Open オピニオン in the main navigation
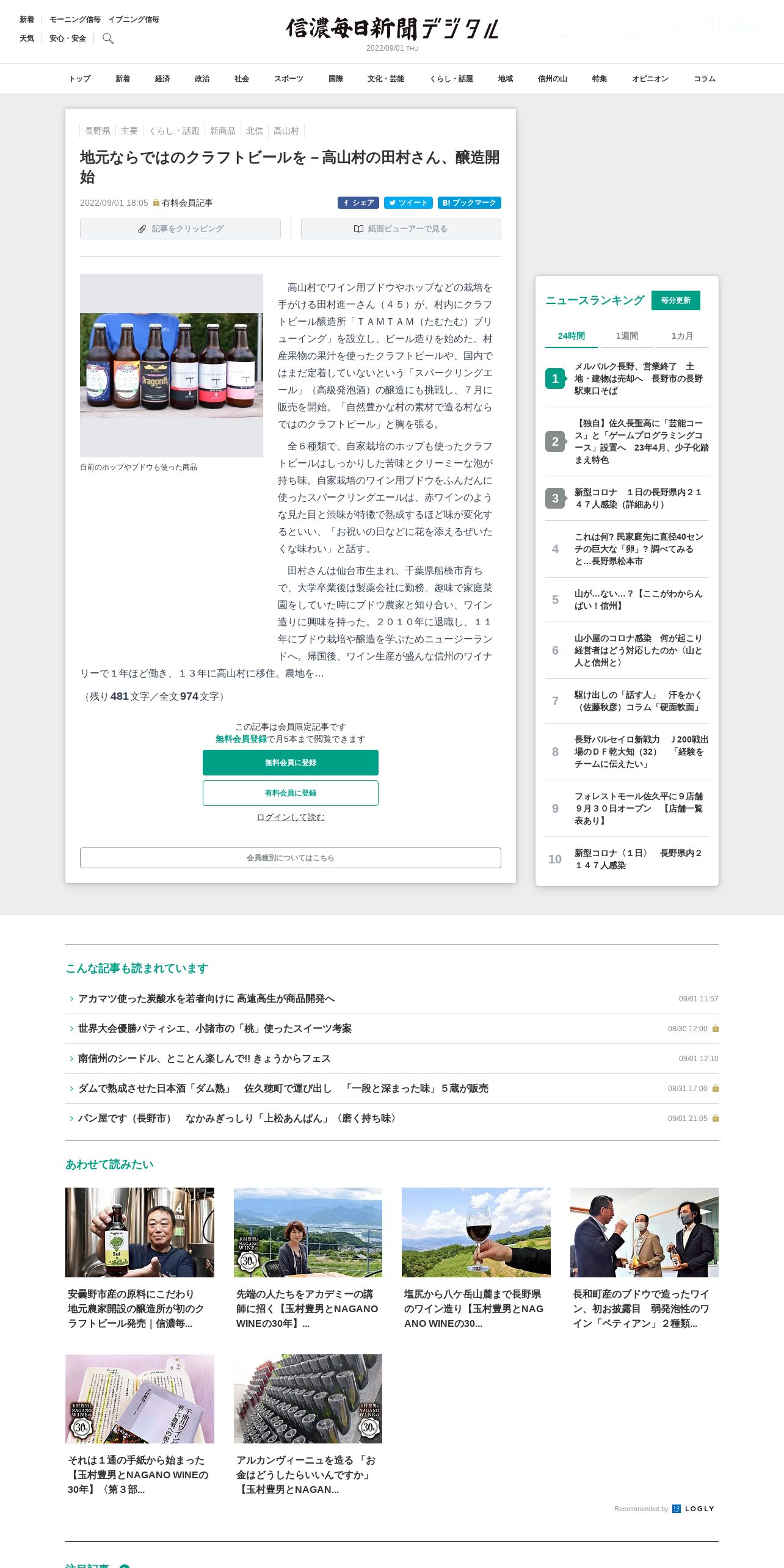Screen dimensions: 784x1568 pos(650,79)
